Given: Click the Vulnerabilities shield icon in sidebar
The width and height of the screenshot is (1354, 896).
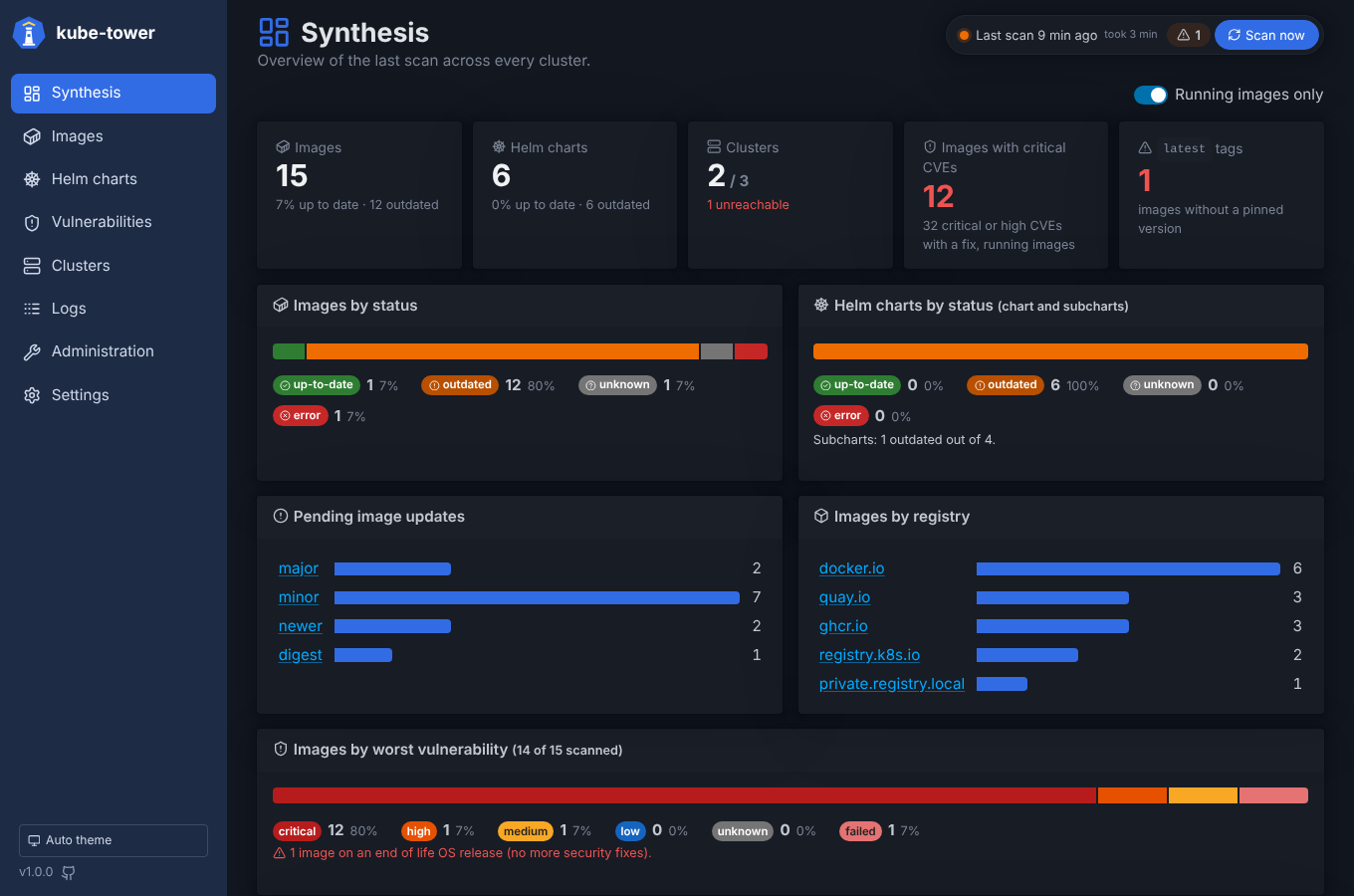Looking at the screenshot, I should [32, 222].
